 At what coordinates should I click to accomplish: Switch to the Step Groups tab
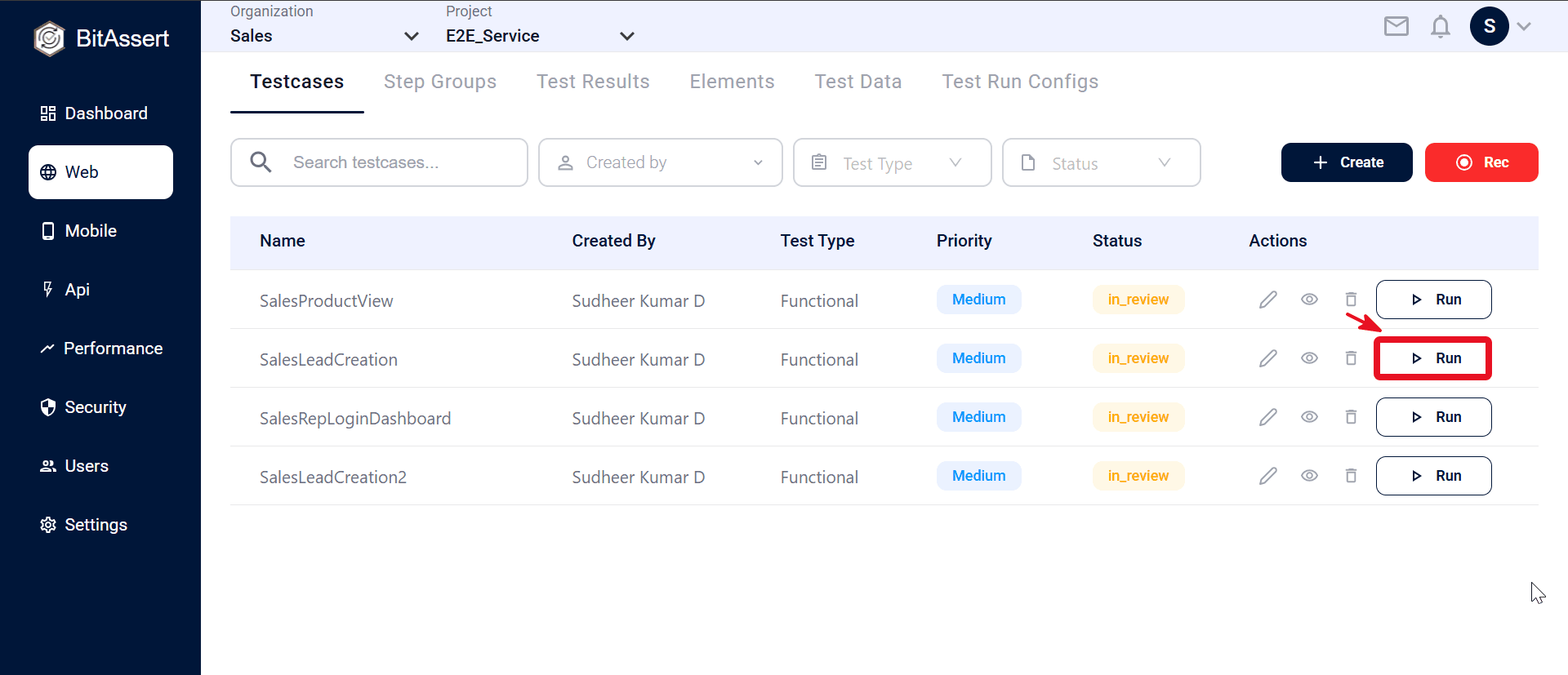[x=440, y=82]
